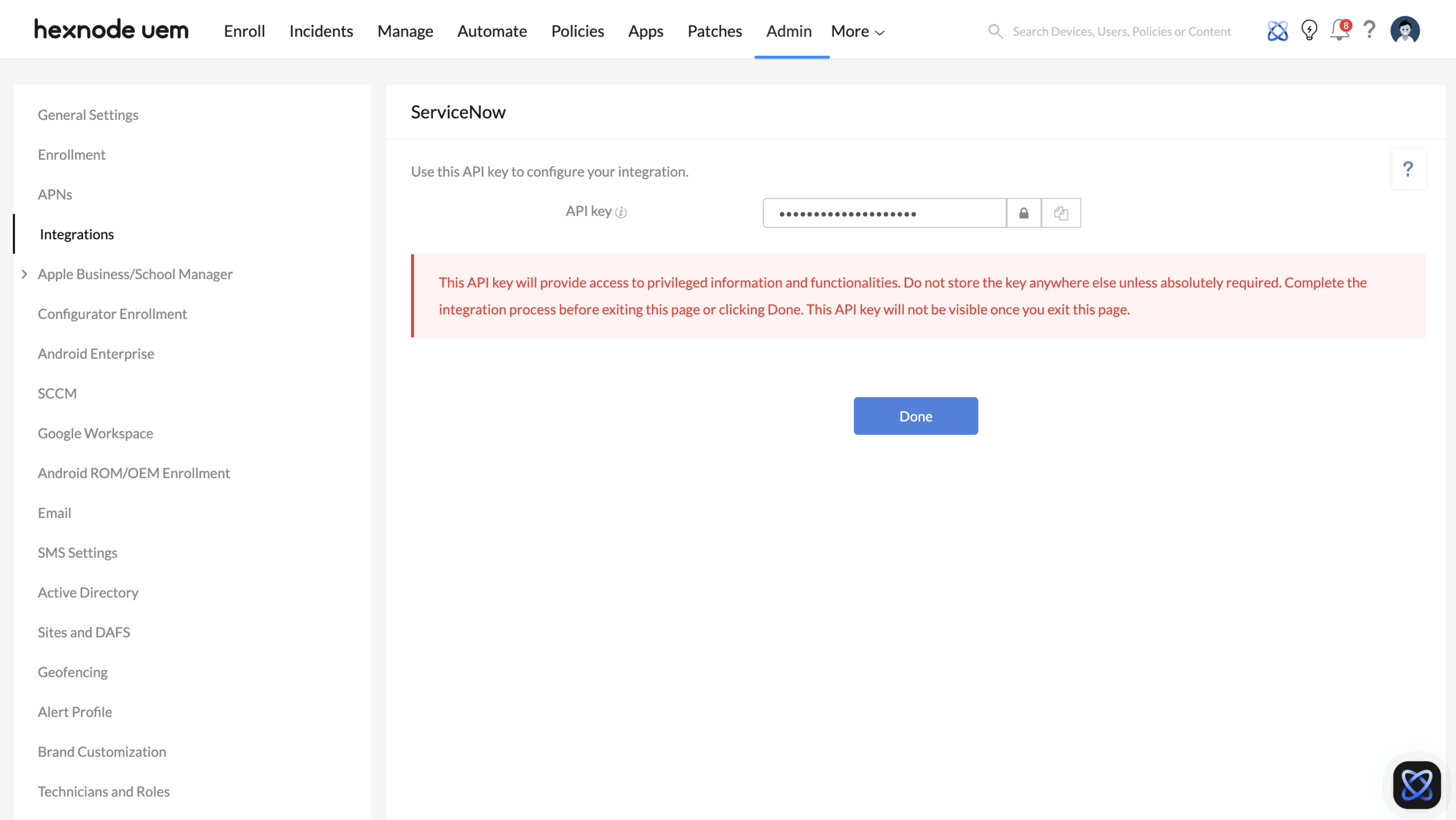The image size is (1456, 820).
Task: Open Technicians and Roles
Action: pos(104,792)
